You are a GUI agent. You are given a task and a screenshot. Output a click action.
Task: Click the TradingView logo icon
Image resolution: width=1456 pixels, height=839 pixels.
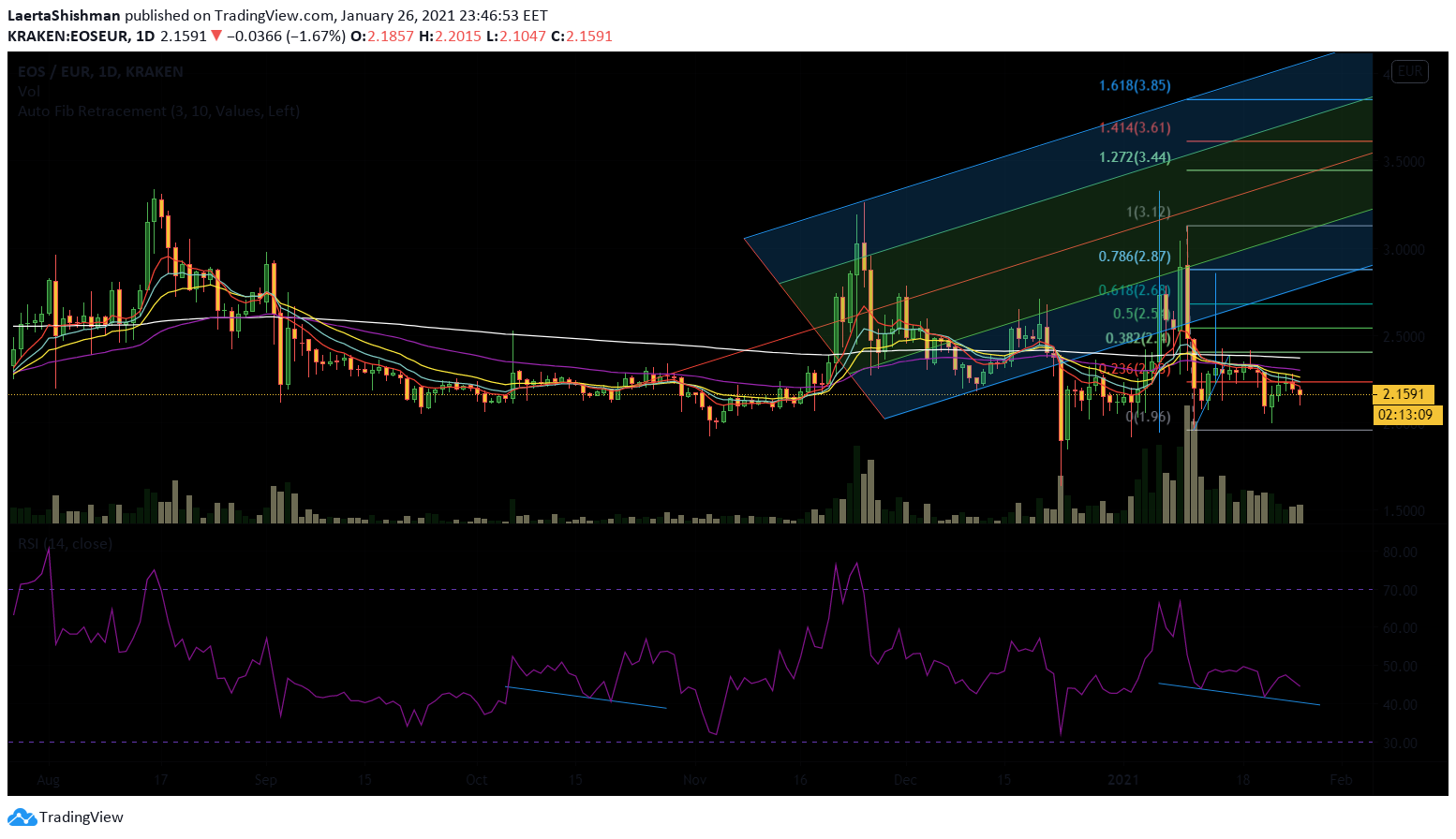22,817
